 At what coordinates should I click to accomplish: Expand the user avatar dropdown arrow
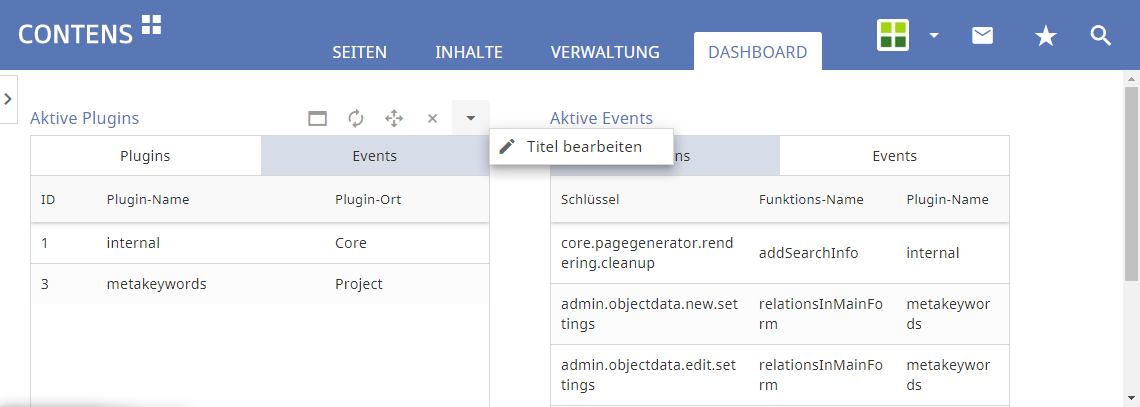[x=933, y=35]
